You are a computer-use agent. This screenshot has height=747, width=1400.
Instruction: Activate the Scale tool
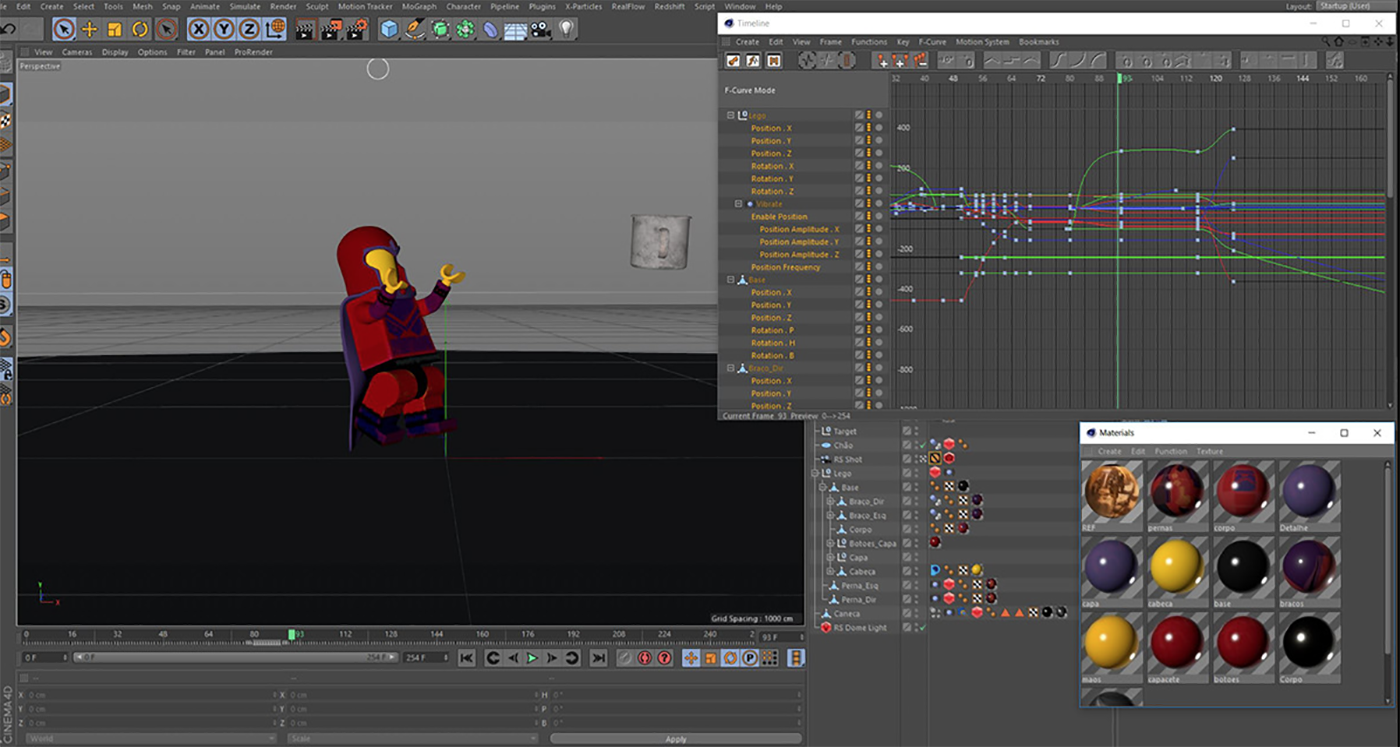115,29
